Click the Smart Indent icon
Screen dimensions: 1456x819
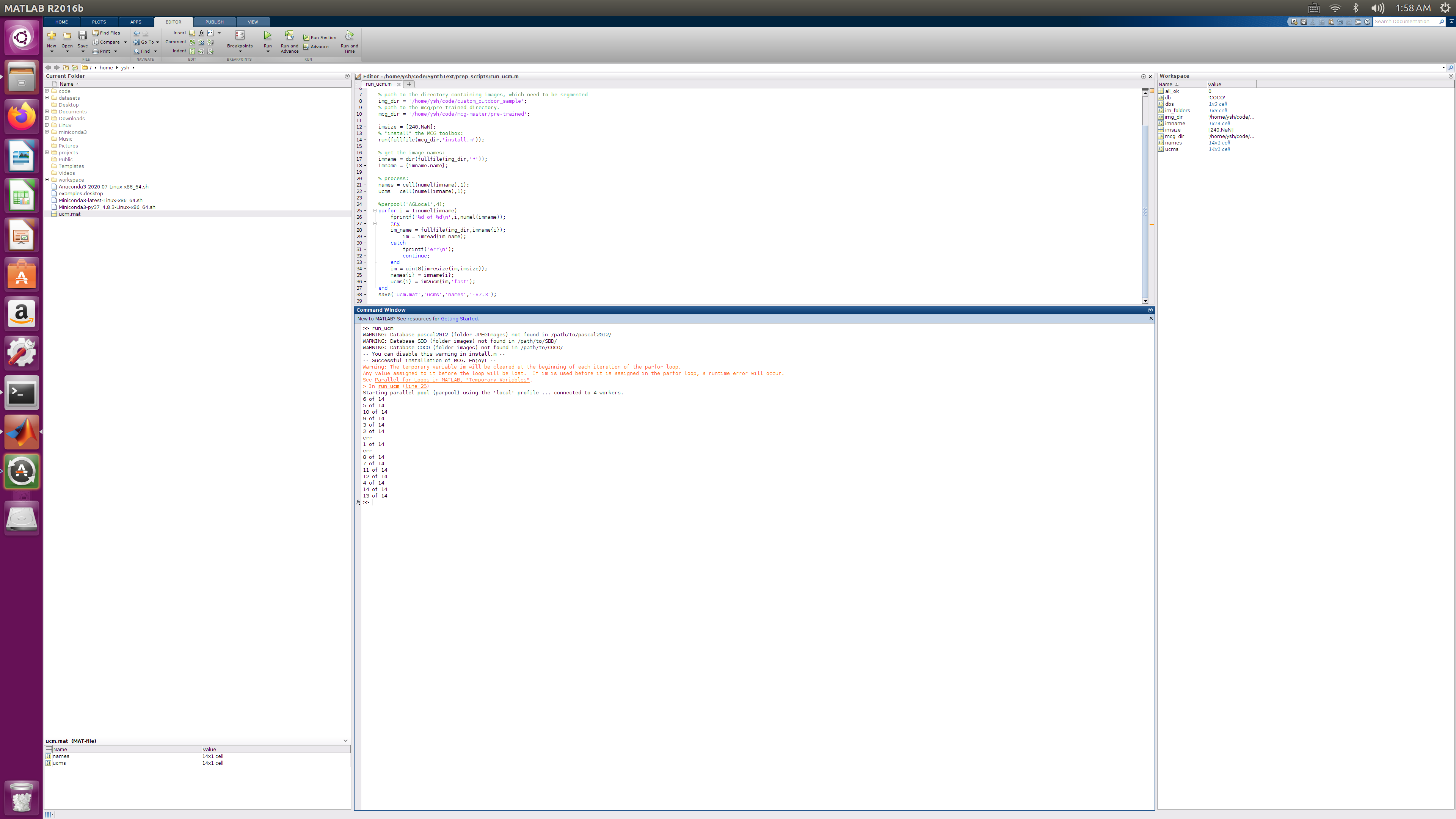(x=192, y=52)
